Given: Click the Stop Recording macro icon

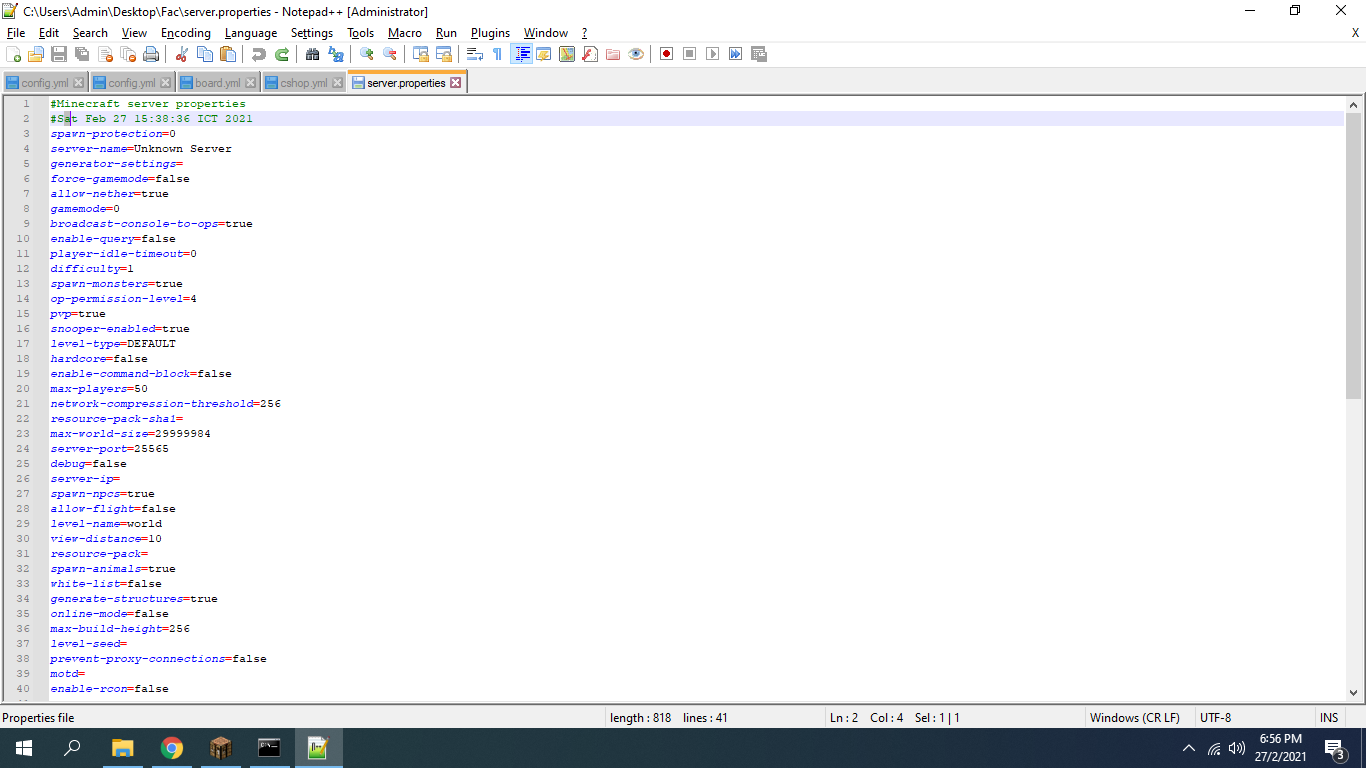Looking at the screenshot, I should [x=690, y=54].
